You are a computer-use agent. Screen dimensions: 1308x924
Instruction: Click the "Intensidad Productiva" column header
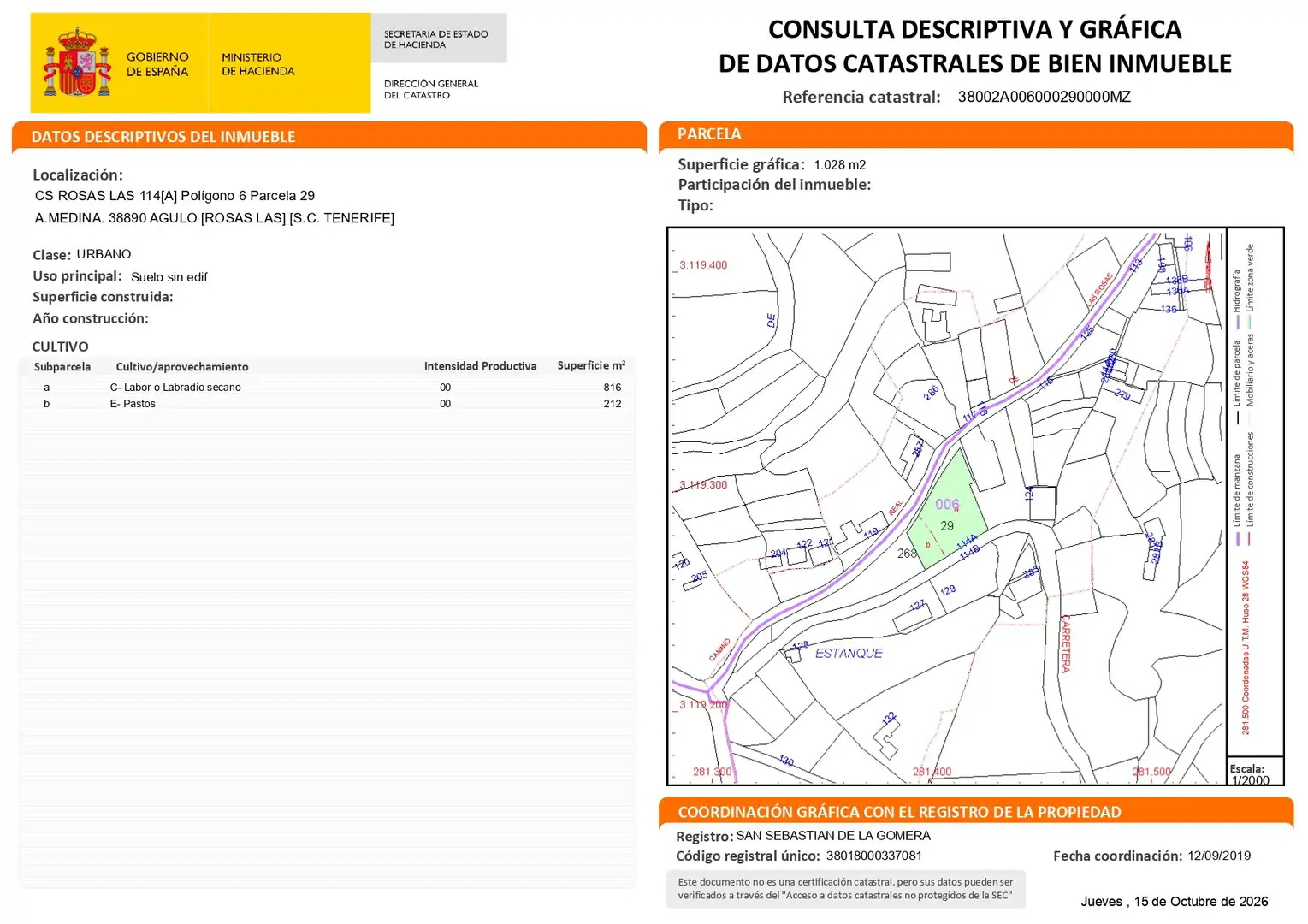tap(481, 366)
